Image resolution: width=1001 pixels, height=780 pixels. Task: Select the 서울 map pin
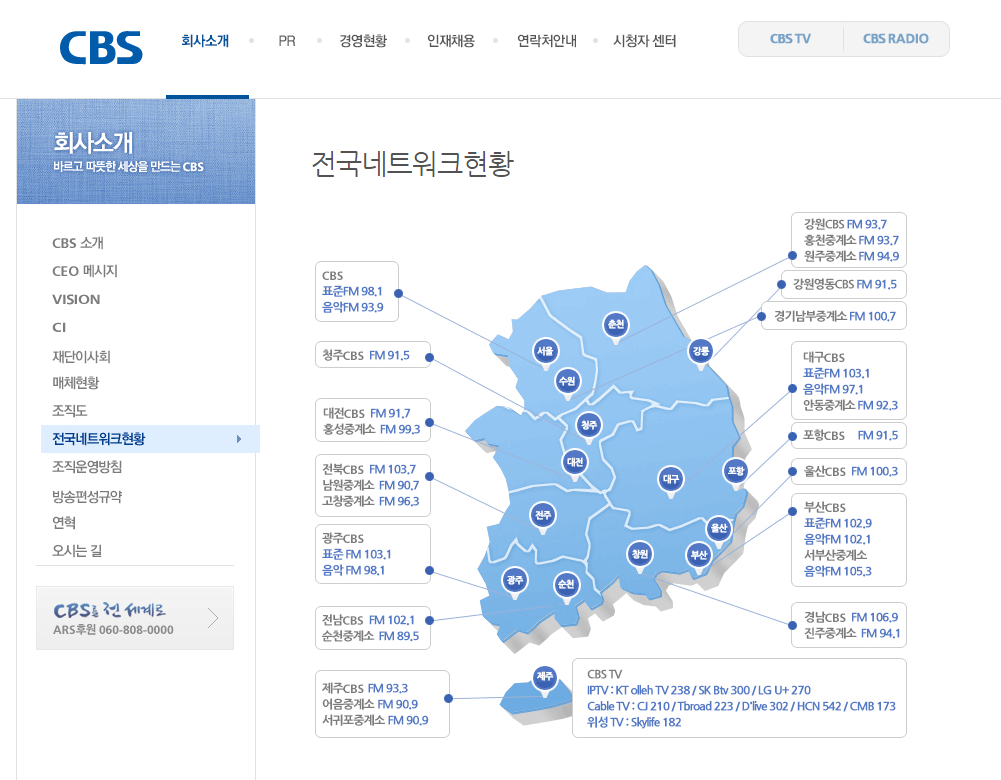click(x=545, y=353)
